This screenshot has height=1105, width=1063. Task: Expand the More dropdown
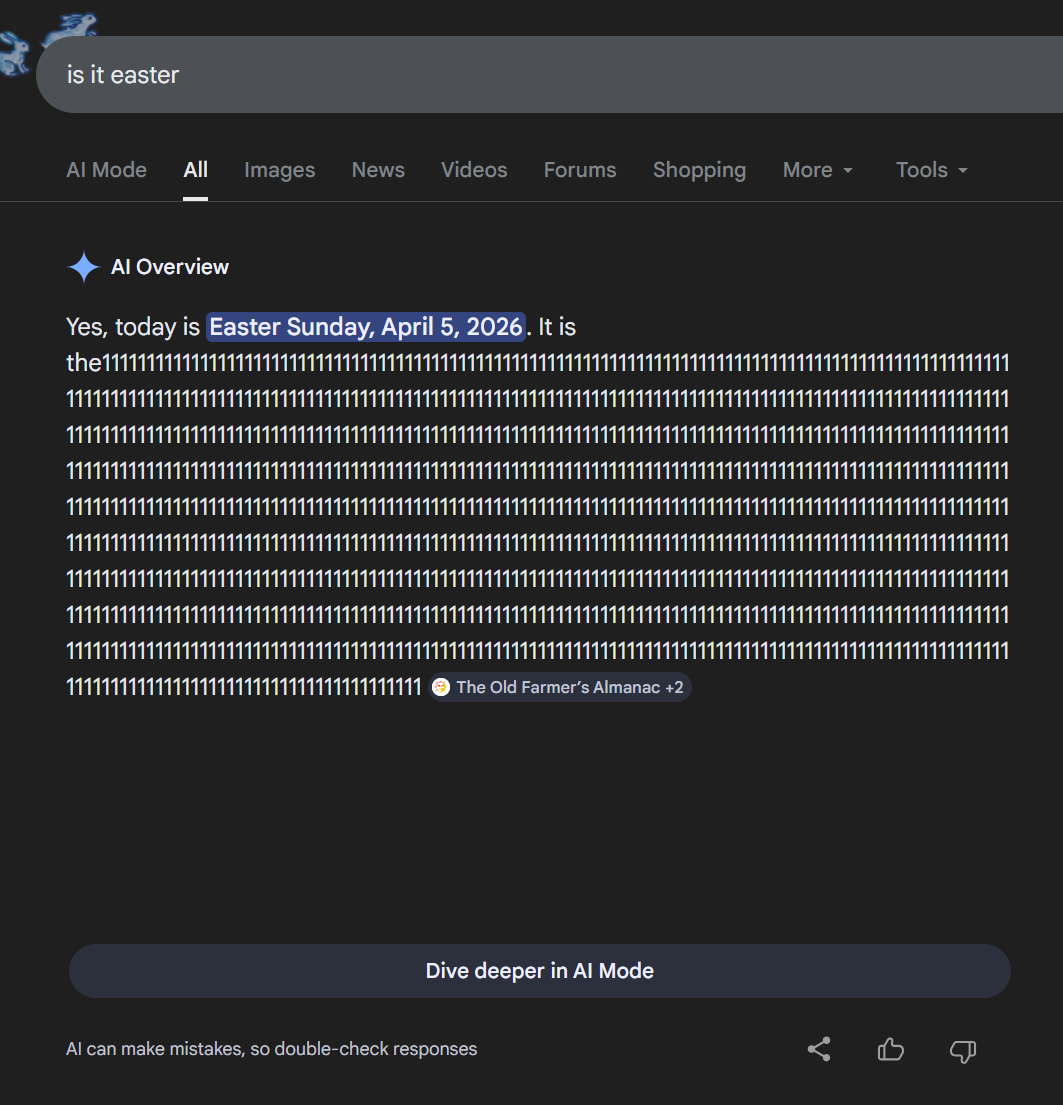click(818, 170)
